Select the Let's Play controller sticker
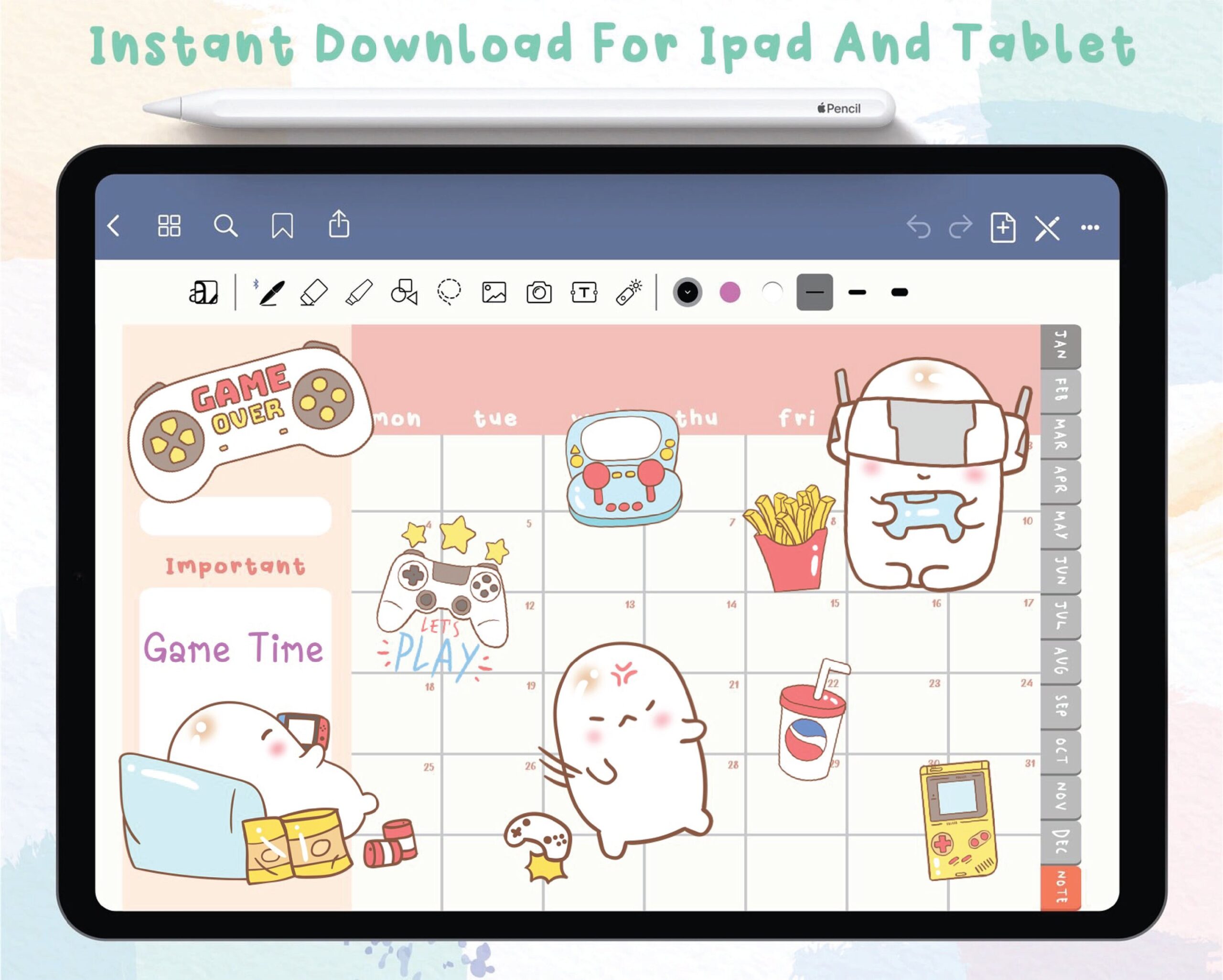The width and height of the screenshot is (1223, 980). [x=444, y=598]
